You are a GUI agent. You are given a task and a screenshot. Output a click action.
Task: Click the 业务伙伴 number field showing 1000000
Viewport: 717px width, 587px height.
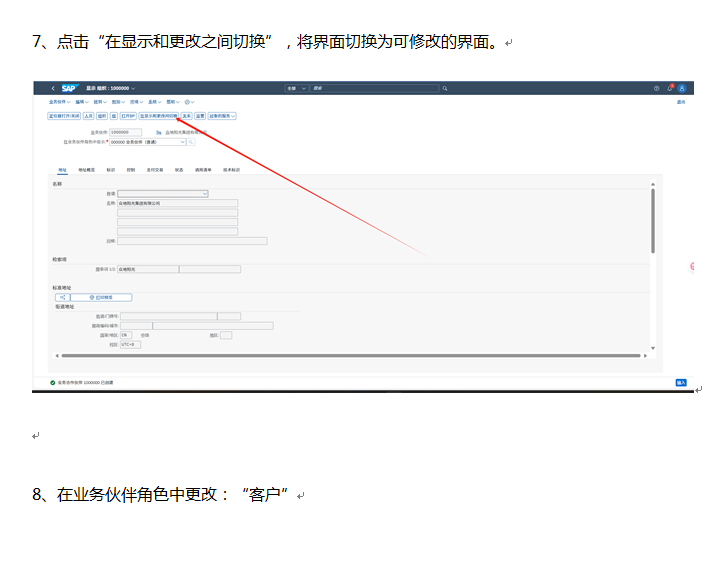(x=125, y=132)
